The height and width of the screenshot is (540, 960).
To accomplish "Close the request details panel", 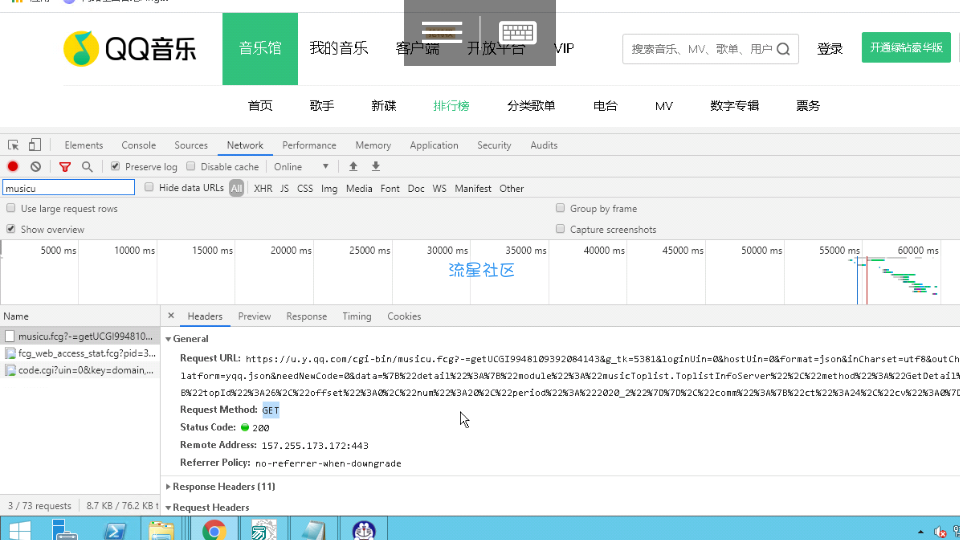I will pyautogui.click(x=171, y=316).
